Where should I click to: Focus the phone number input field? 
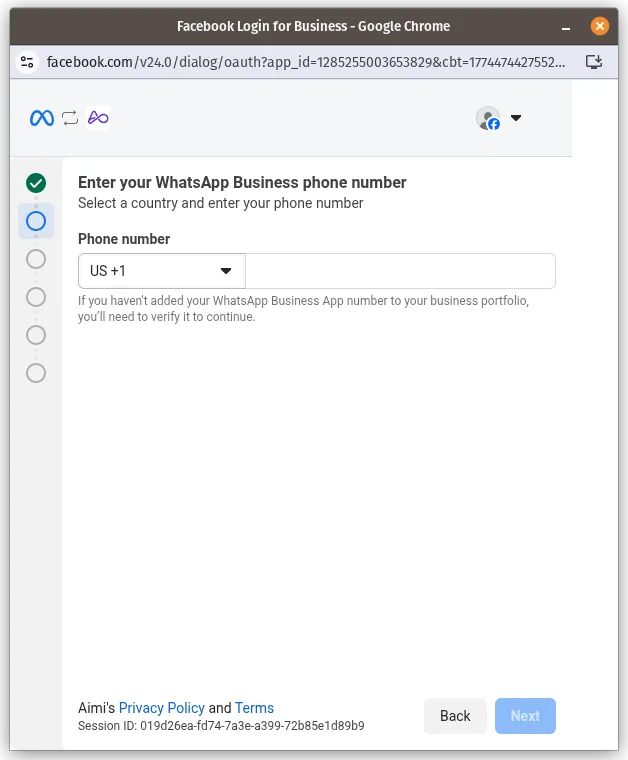pos(400,271)
